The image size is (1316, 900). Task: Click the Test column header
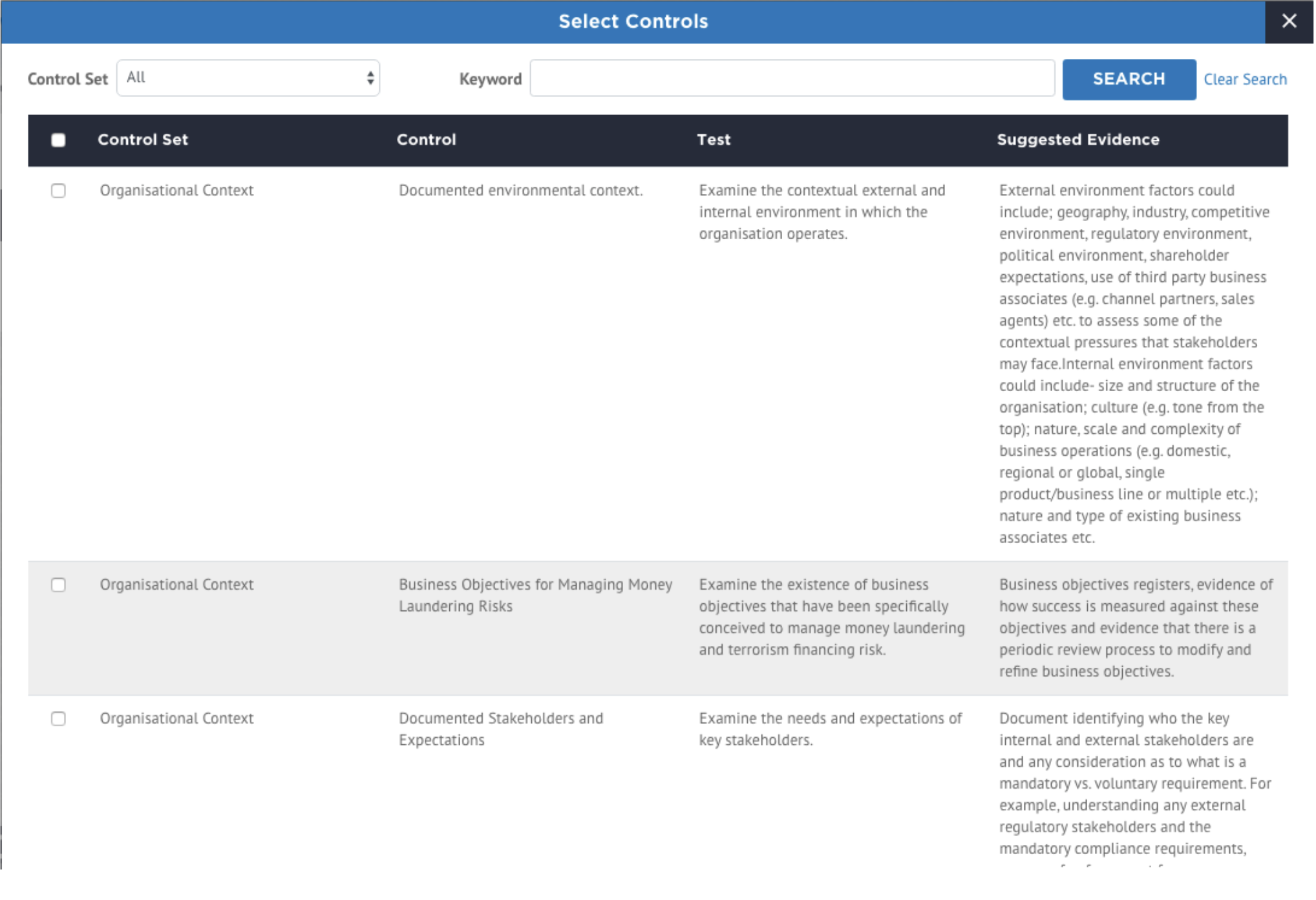713,140
